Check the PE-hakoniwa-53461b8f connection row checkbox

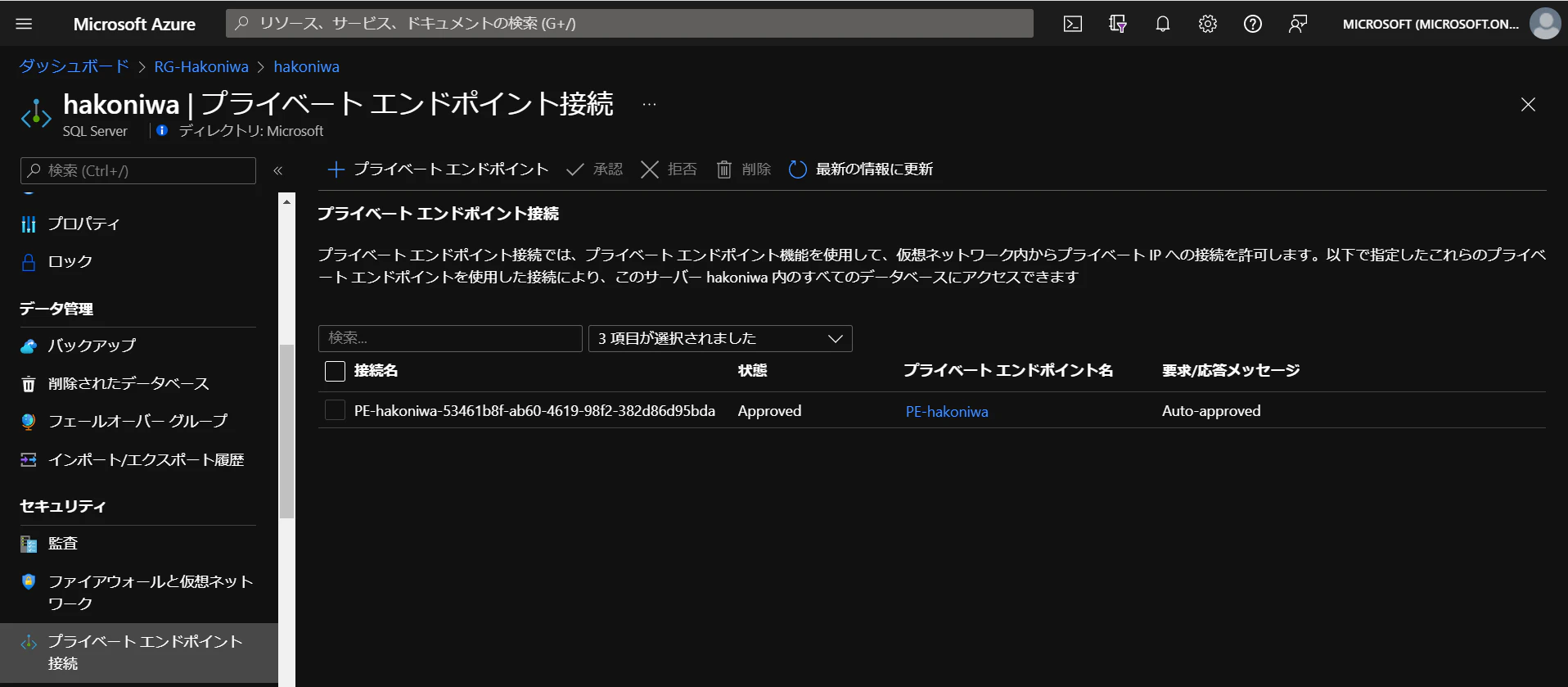335,410
